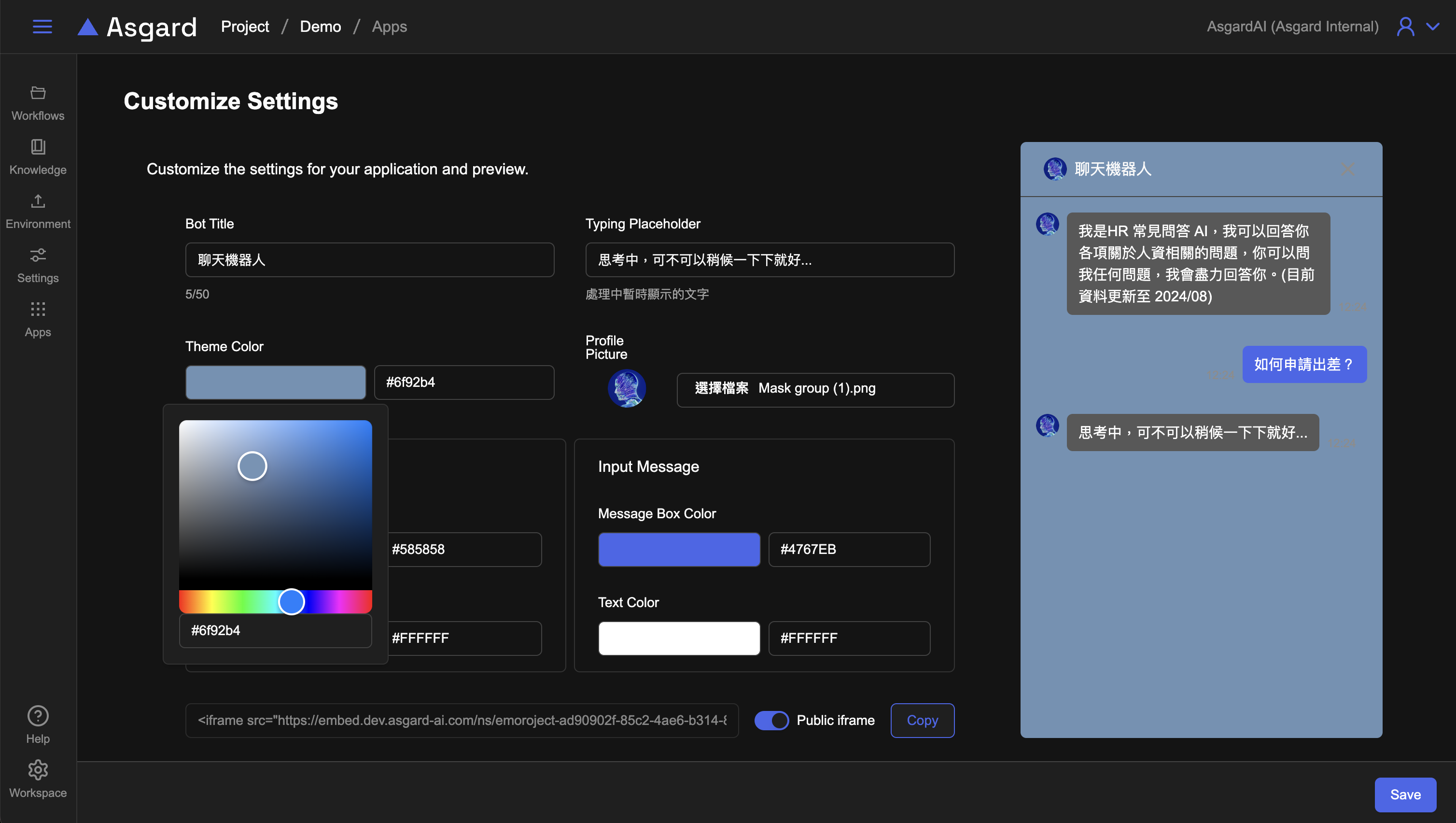Expand the user account dropdown chevron
The image size is (1456, 823).
pyautogui.click(x=1433, y=27)
